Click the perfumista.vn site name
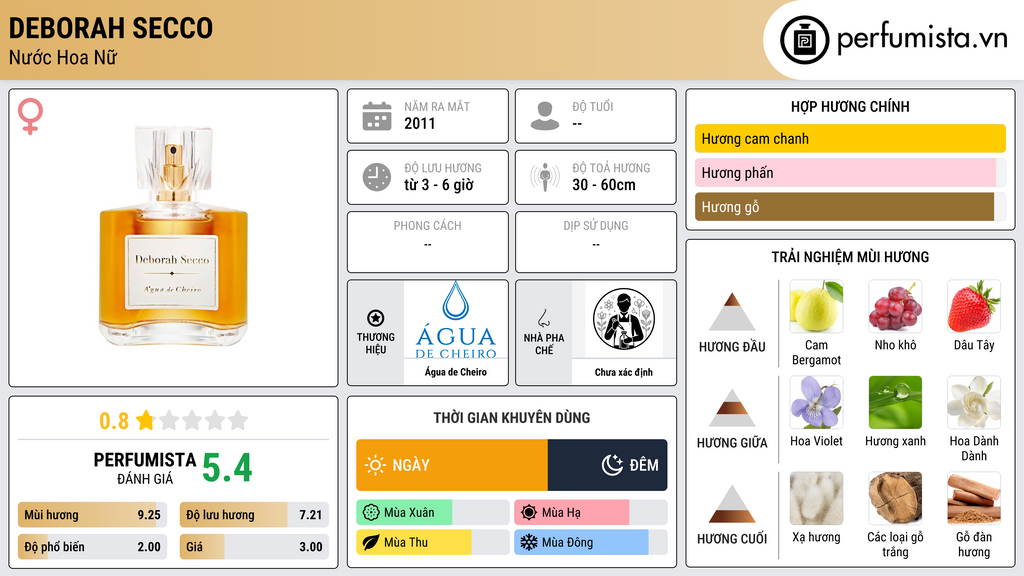 (x=922, y=39)
